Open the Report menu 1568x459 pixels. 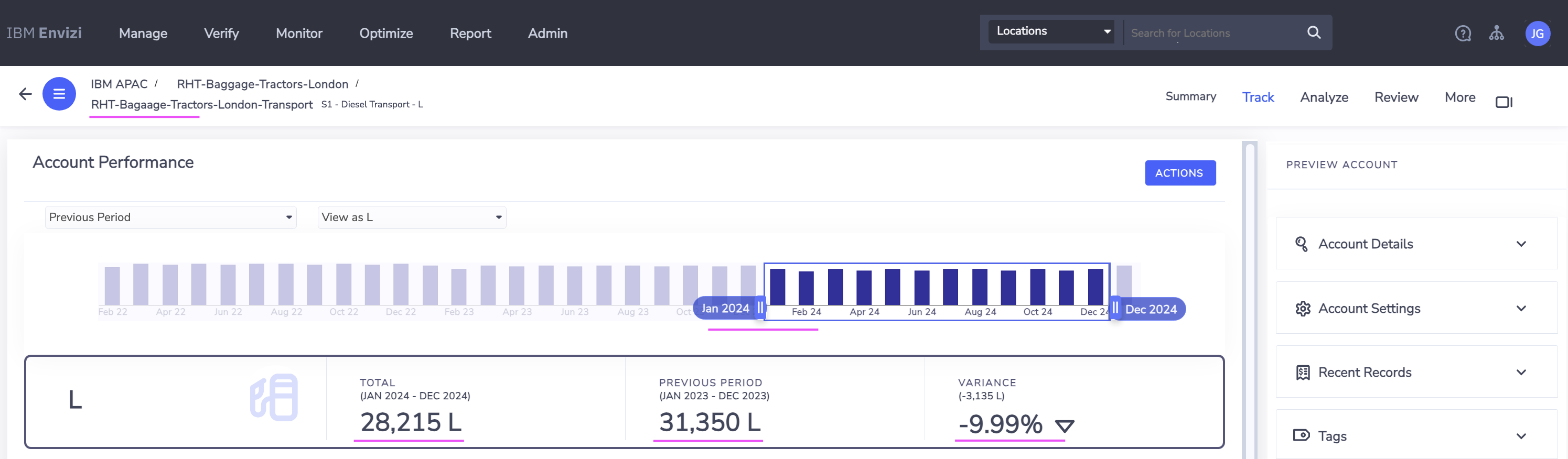pos(470,34)
